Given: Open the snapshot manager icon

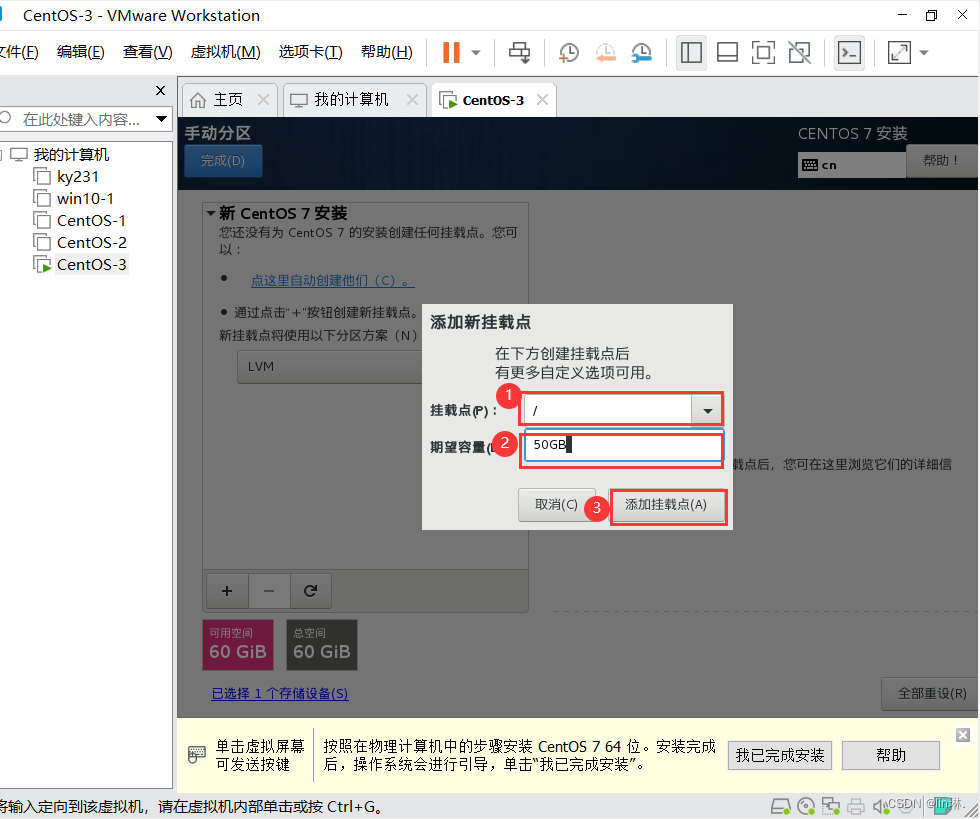Looking at the screenshot, I should point(641,53).
